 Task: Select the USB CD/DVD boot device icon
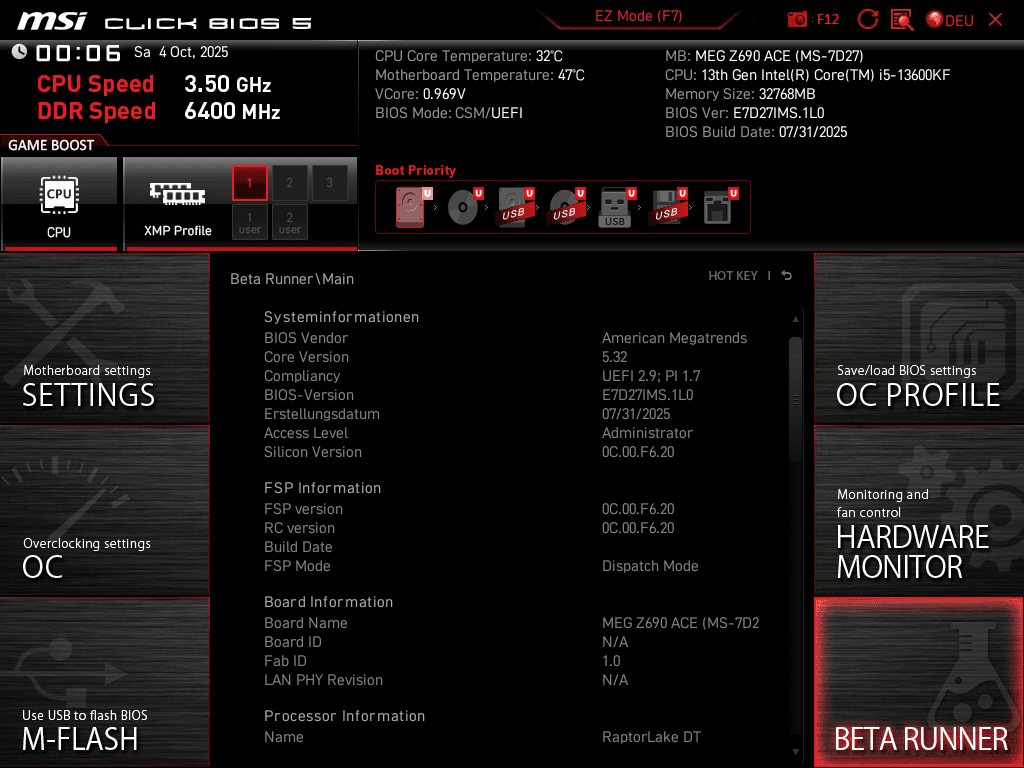click(x=566, y=207)
